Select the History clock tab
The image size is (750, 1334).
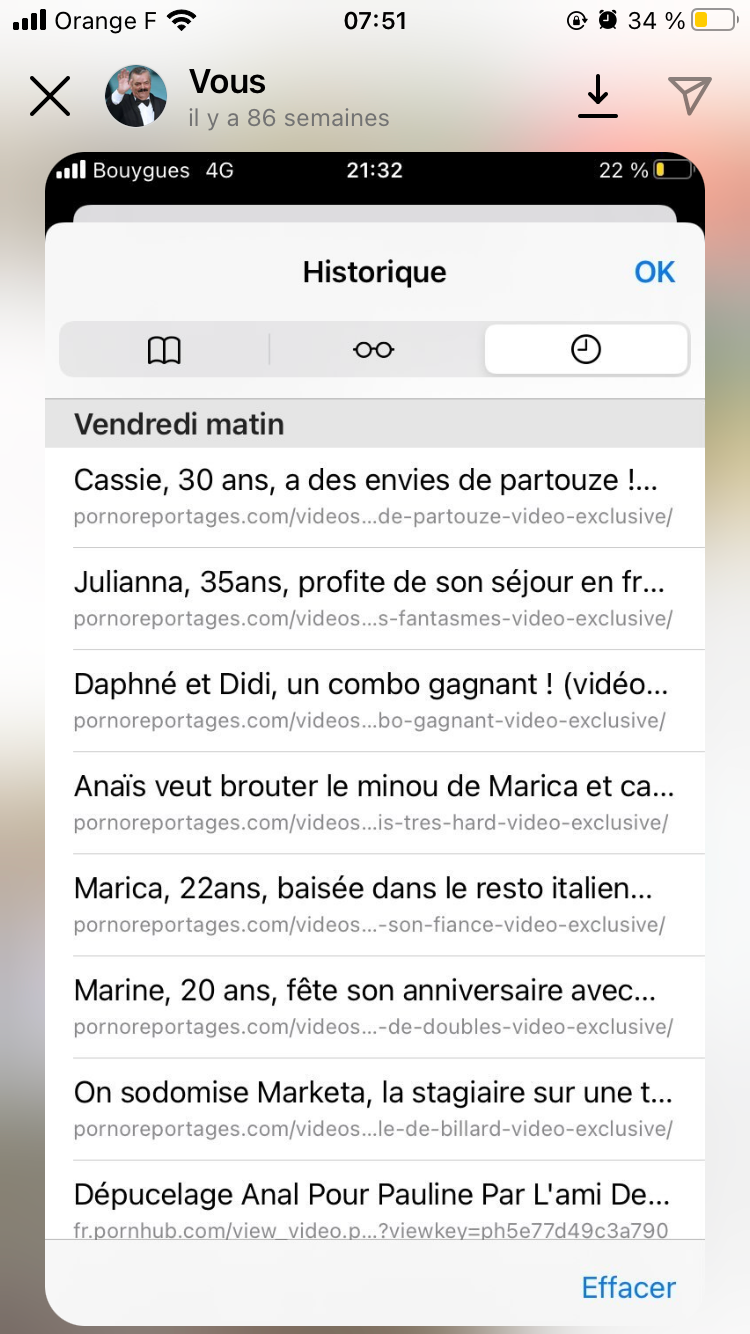(x=586, y=349)
